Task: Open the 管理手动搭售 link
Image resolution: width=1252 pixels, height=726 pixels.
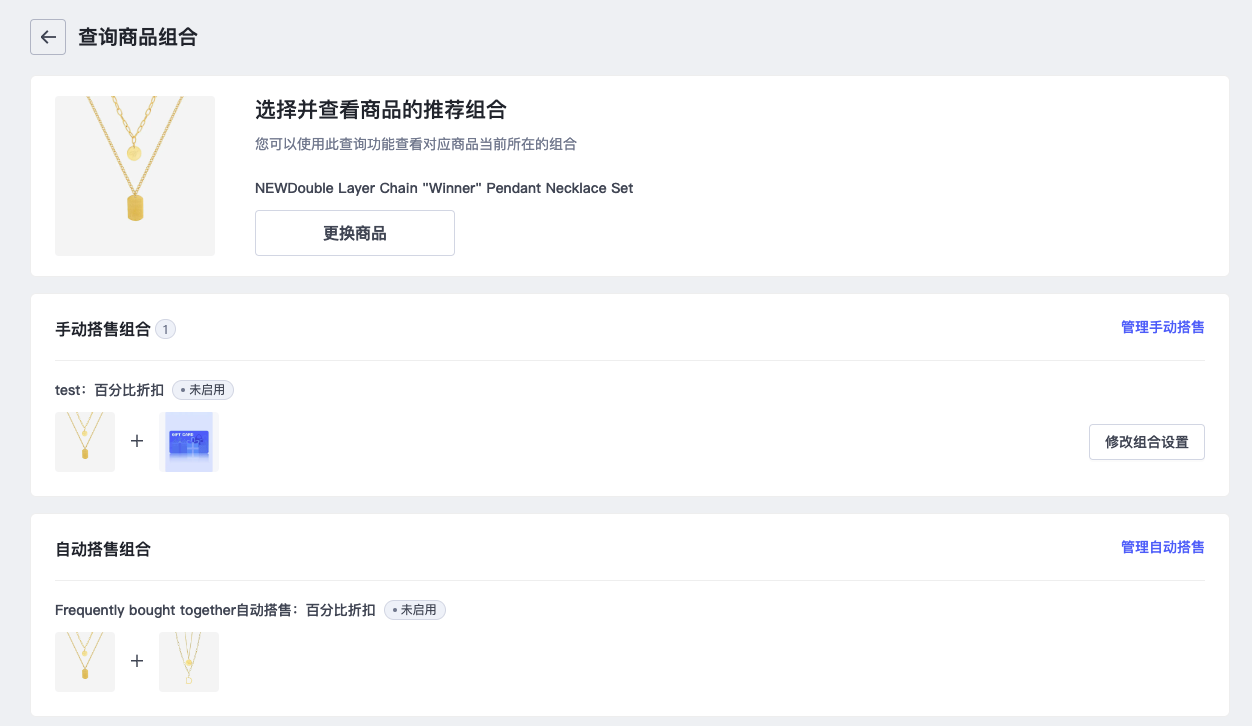Action: (1162, 327)
